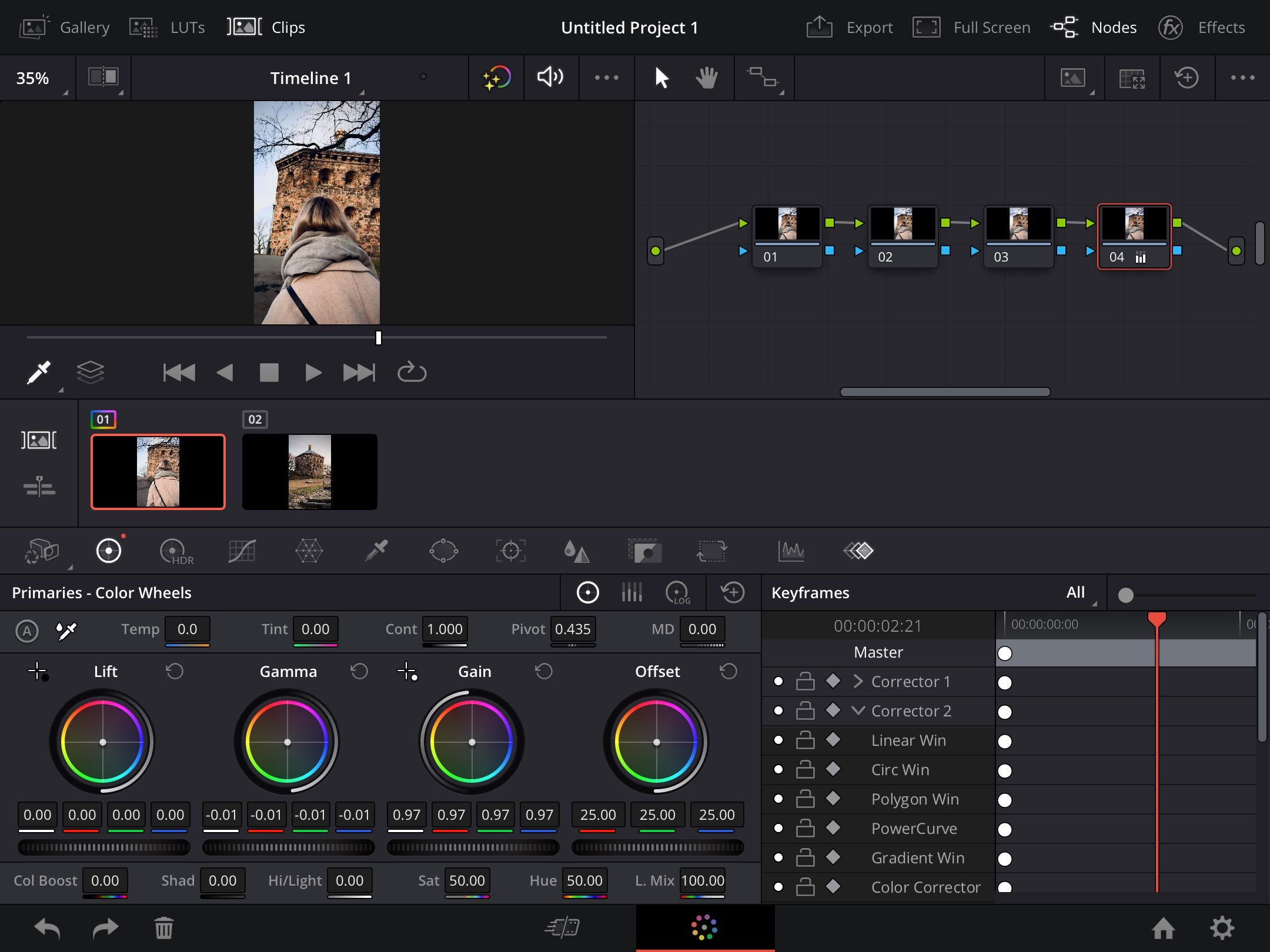The image size is (1270, 952).
Task: Disable the Master track keyframe toggle
Action: point(1005,653)
